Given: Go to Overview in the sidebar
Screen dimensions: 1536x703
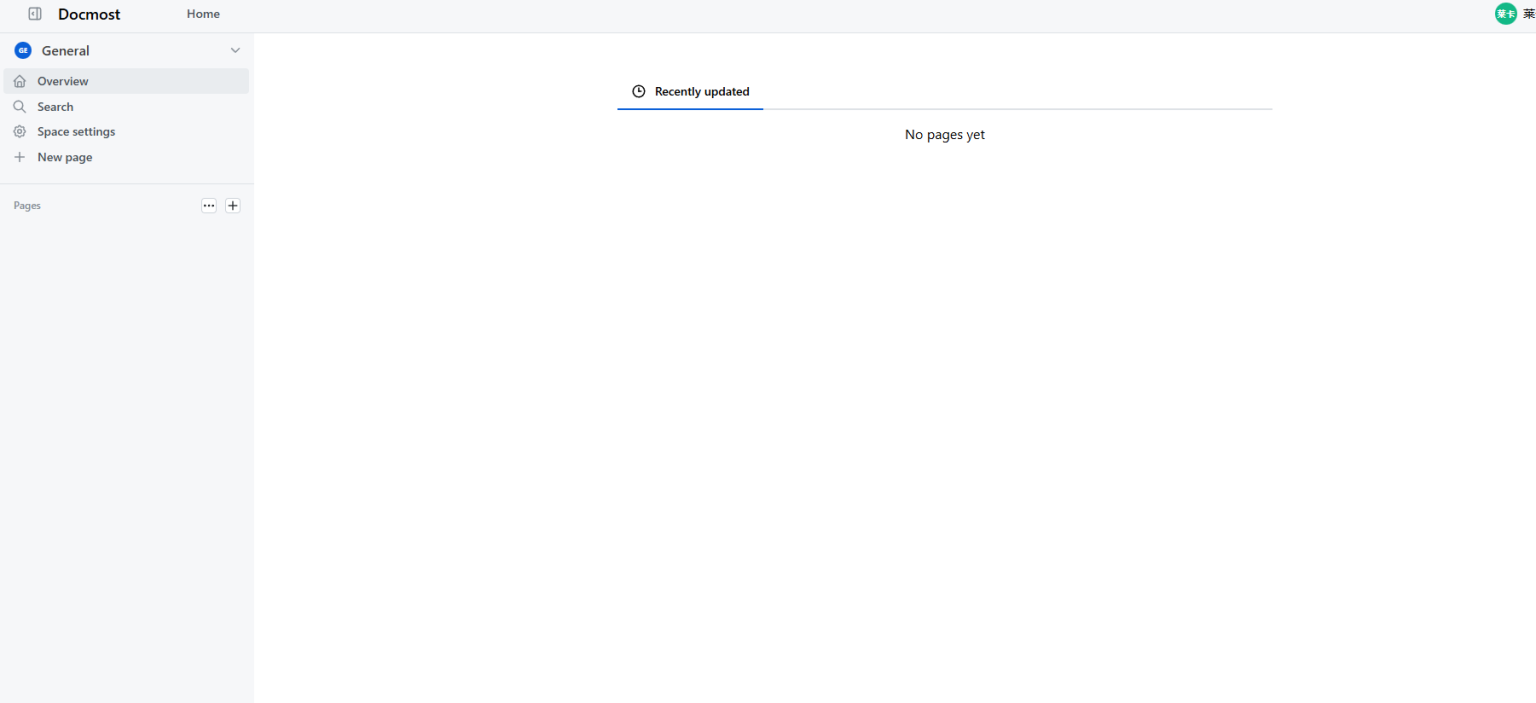Looking at the screenshot, I should (63, 81).
